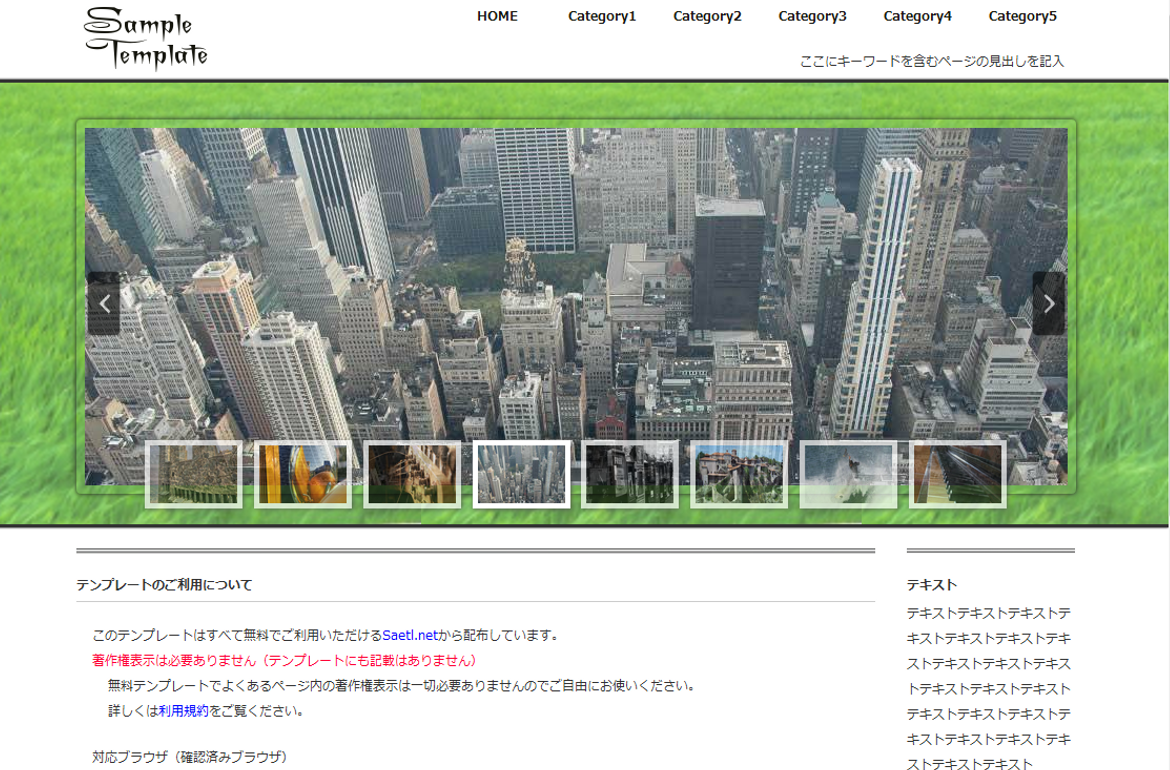Pick the third thumbnail in slider
1170x770 pixels.
tap(412, 474)
